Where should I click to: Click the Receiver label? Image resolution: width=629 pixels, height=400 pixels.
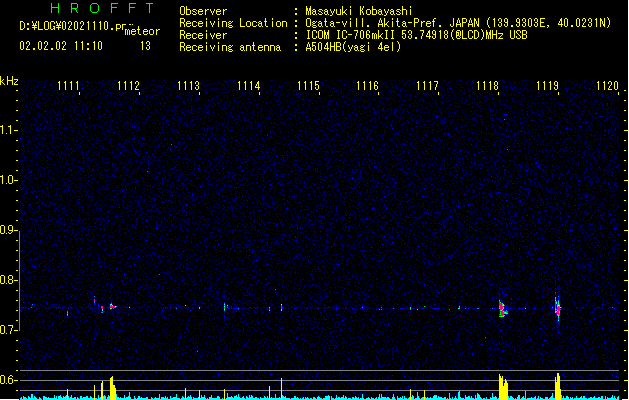pos(203,35)
